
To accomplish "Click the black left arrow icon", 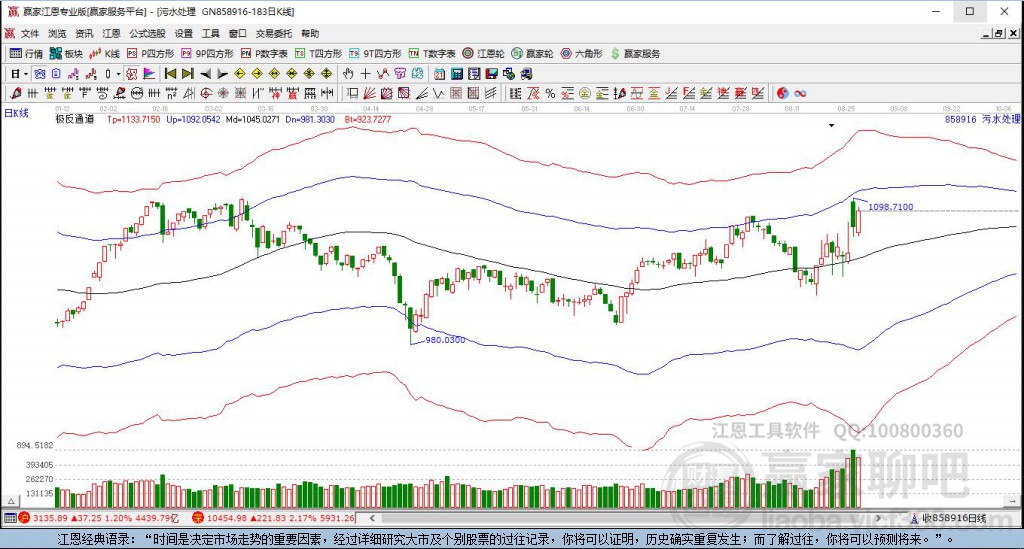I will tap(205, 74).
